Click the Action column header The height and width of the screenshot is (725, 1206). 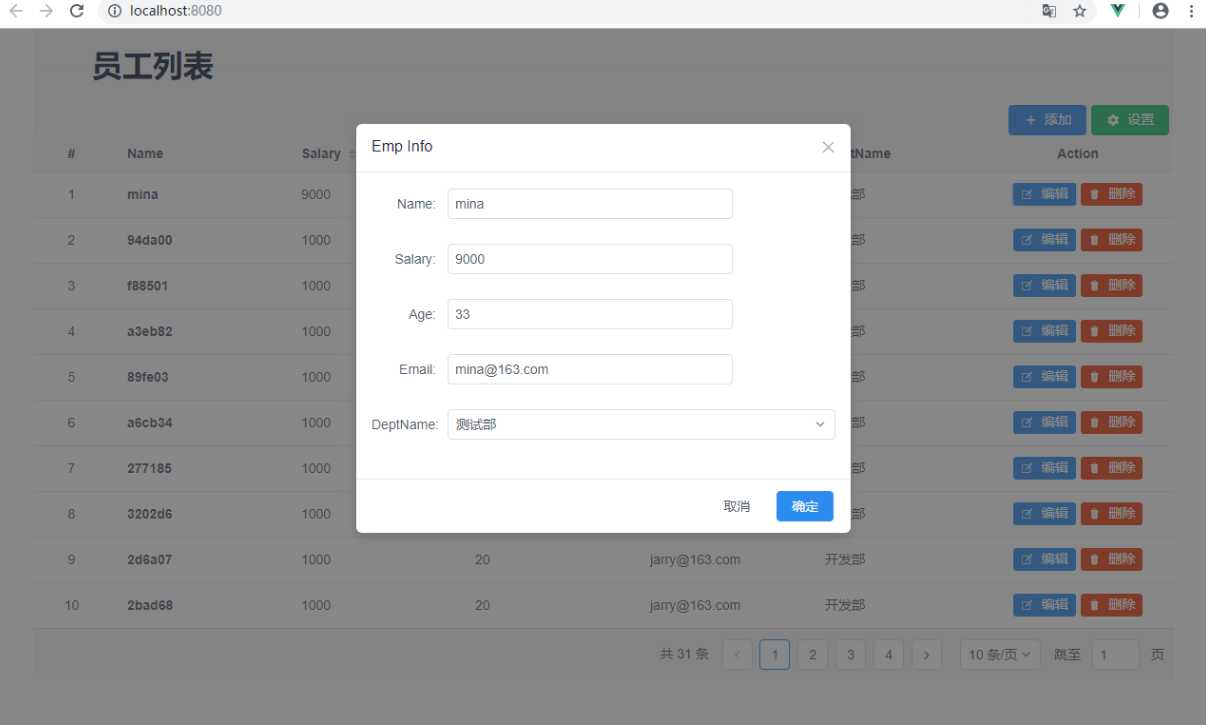coord(1078,154)
